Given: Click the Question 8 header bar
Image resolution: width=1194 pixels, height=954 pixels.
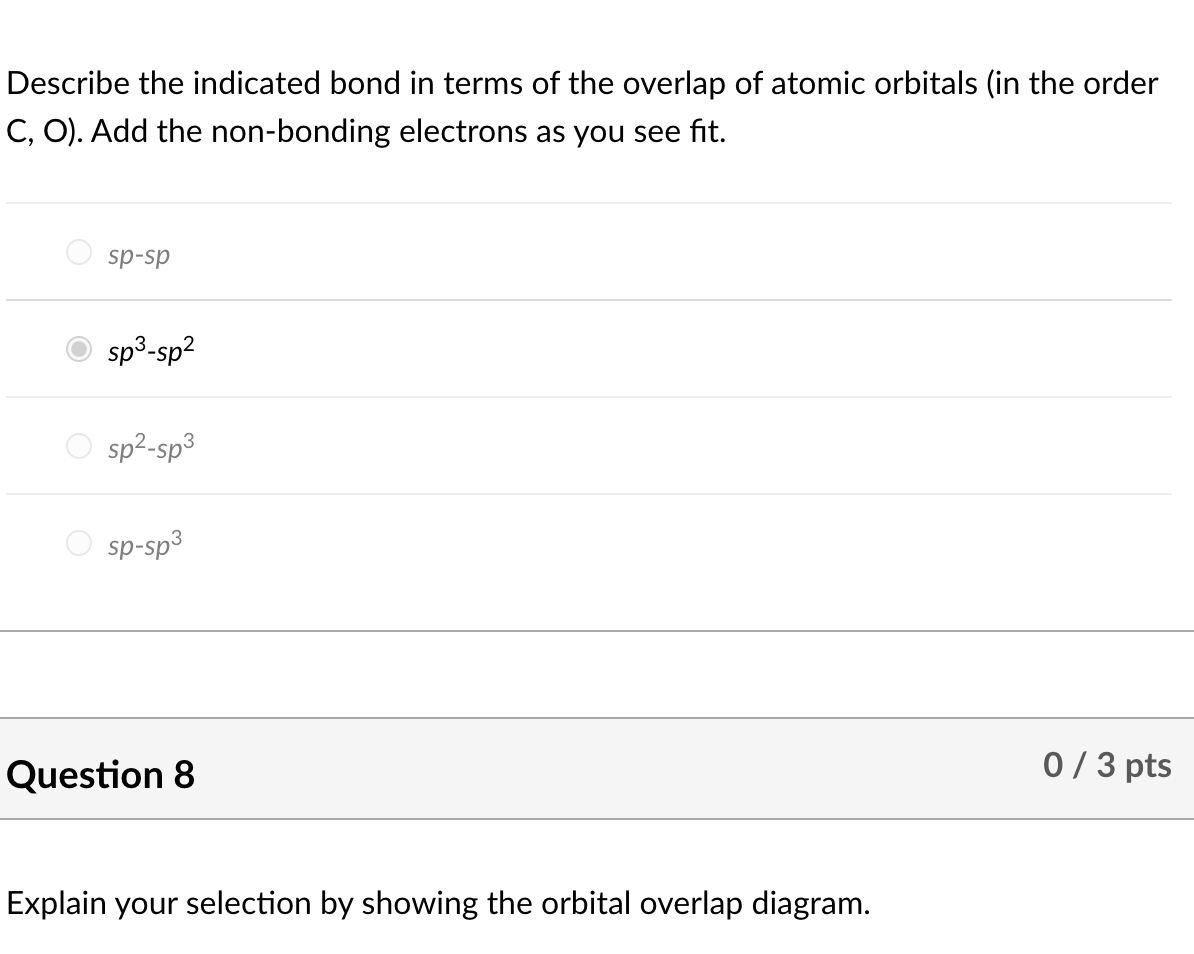Looking at the screenshot, I should pos(597,772).
